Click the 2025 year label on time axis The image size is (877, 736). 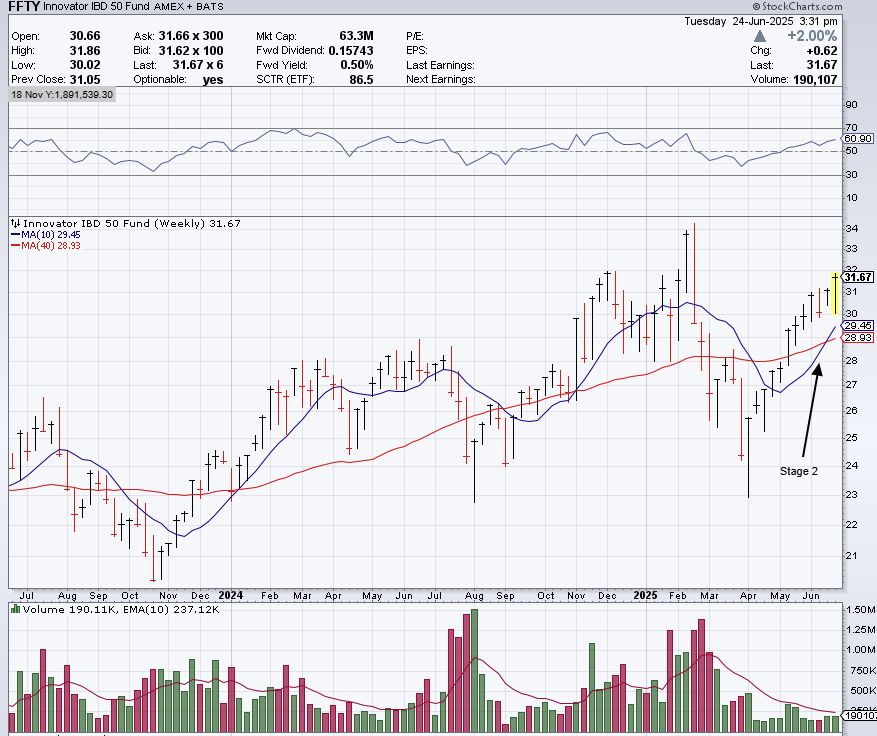(645, 595)
